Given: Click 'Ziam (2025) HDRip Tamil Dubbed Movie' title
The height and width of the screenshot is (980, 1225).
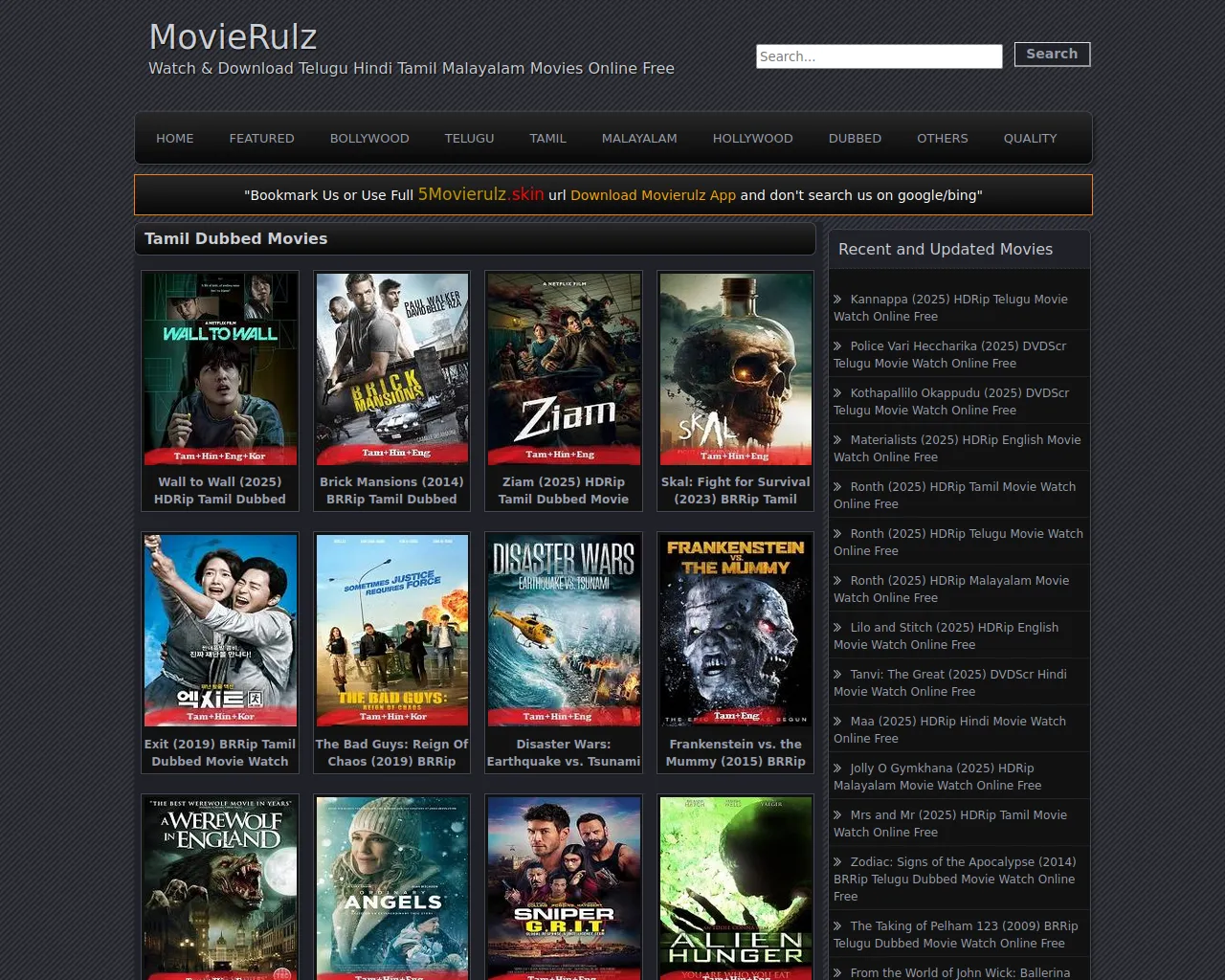Looking at the screenshot, I should pyautogui.click(x=564, y=490).
